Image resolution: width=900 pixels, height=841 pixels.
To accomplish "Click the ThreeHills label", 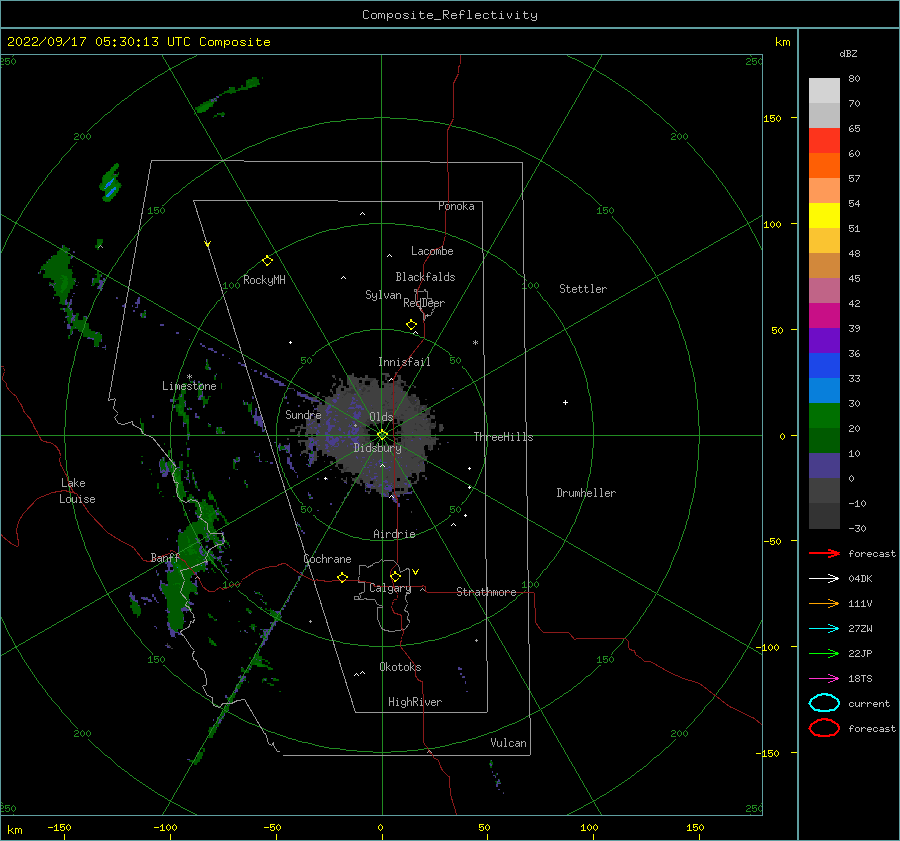I will pyautogui.click(x=503, y=437).
